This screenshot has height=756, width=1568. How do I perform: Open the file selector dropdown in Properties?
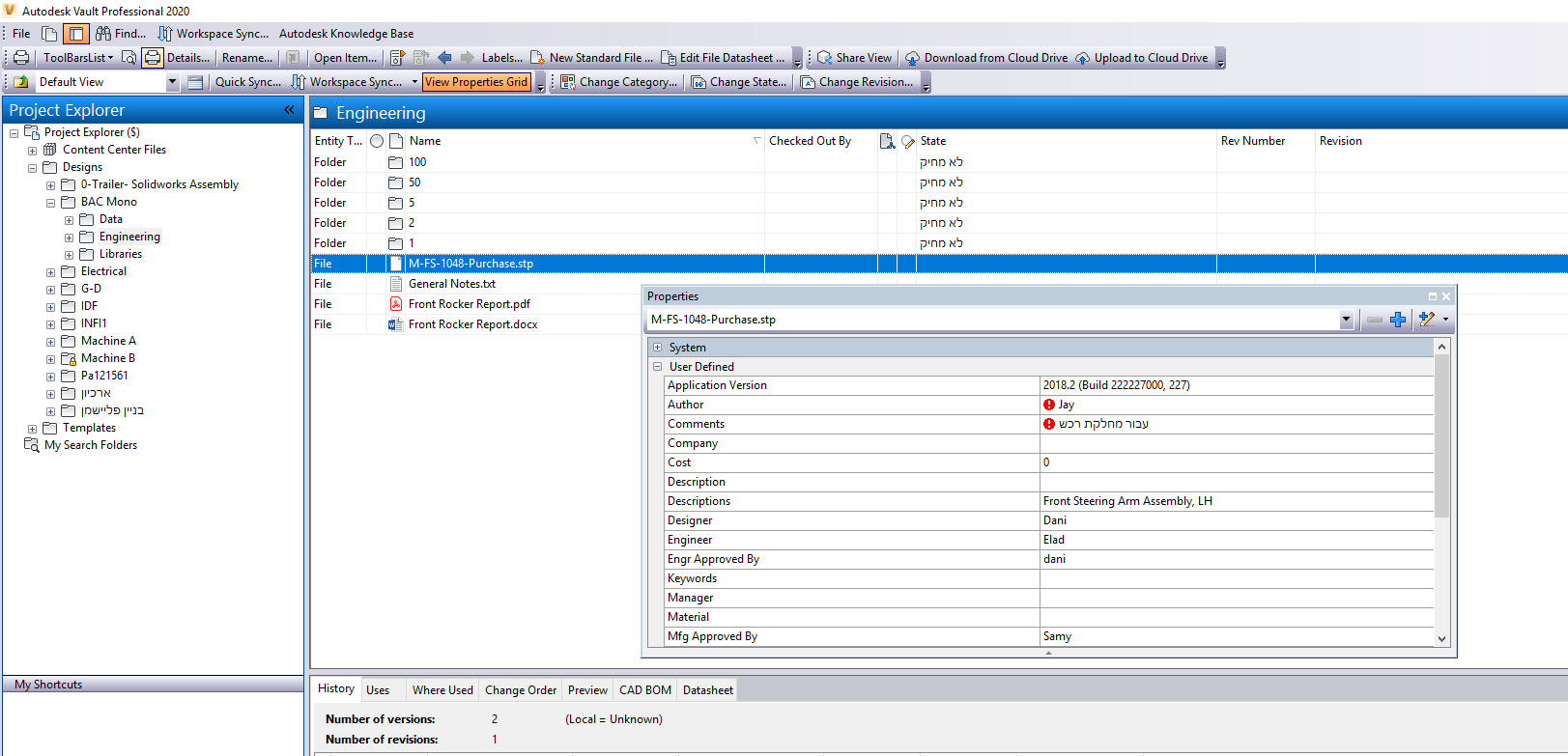click(1346, 320)
